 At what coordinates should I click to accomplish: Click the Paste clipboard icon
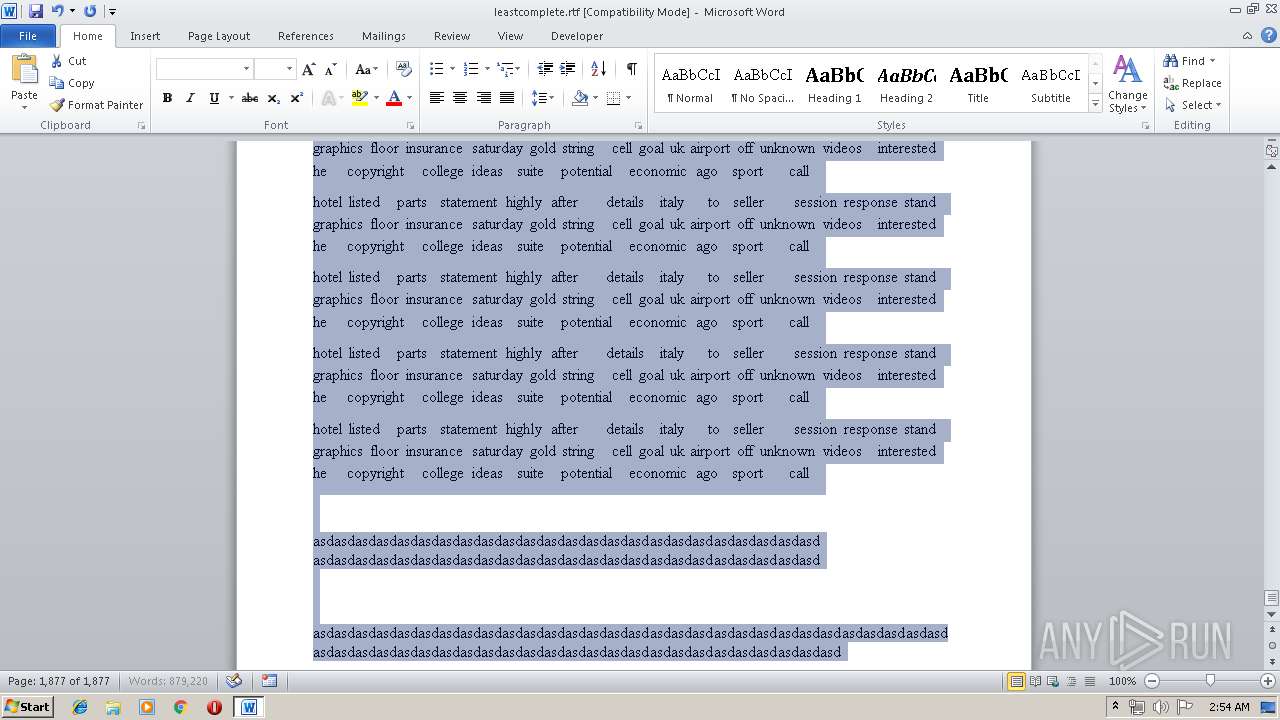tap(24, 70)
